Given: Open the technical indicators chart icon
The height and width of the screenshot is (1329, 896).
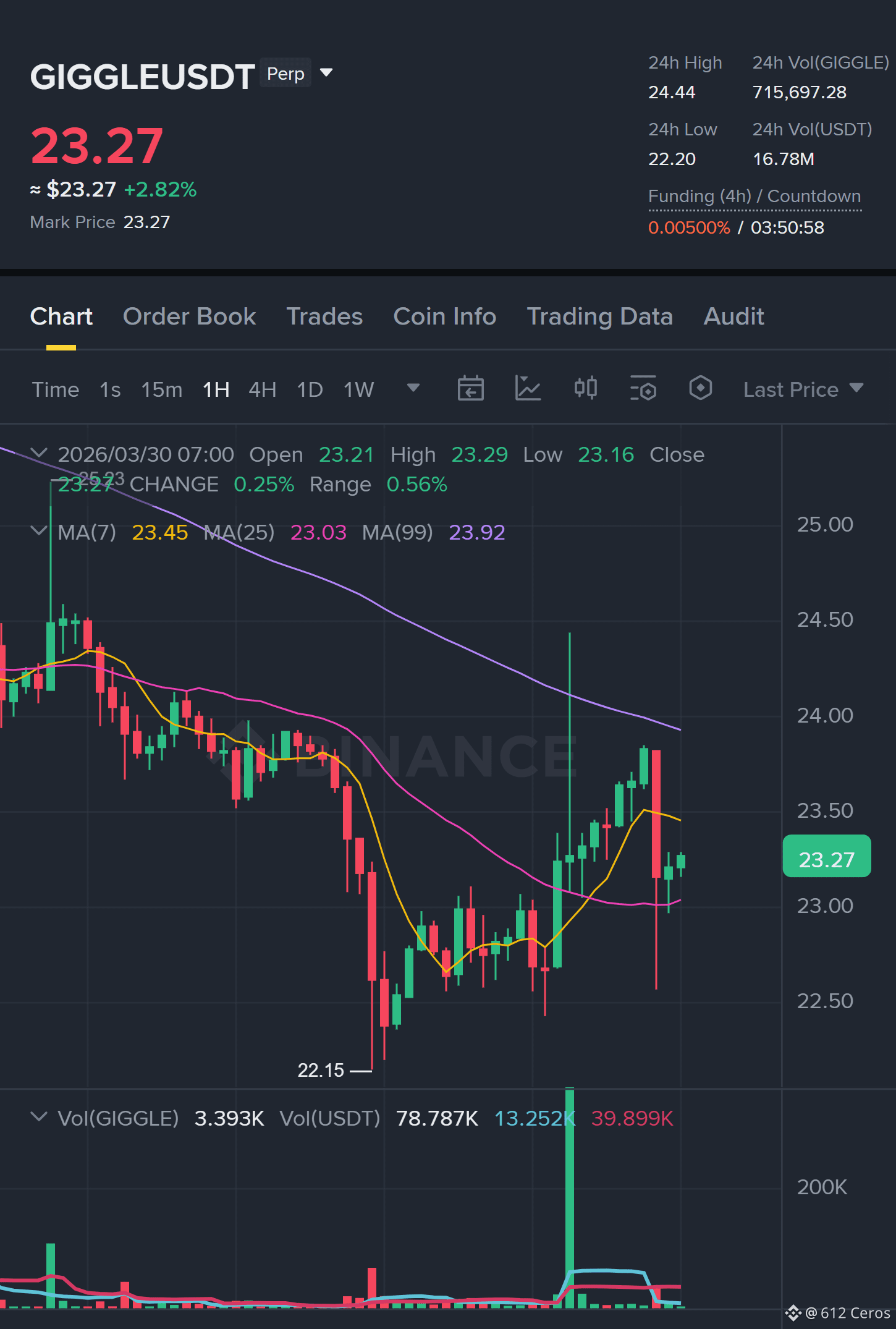Looking at the screenshot, I should coord(528,389).
